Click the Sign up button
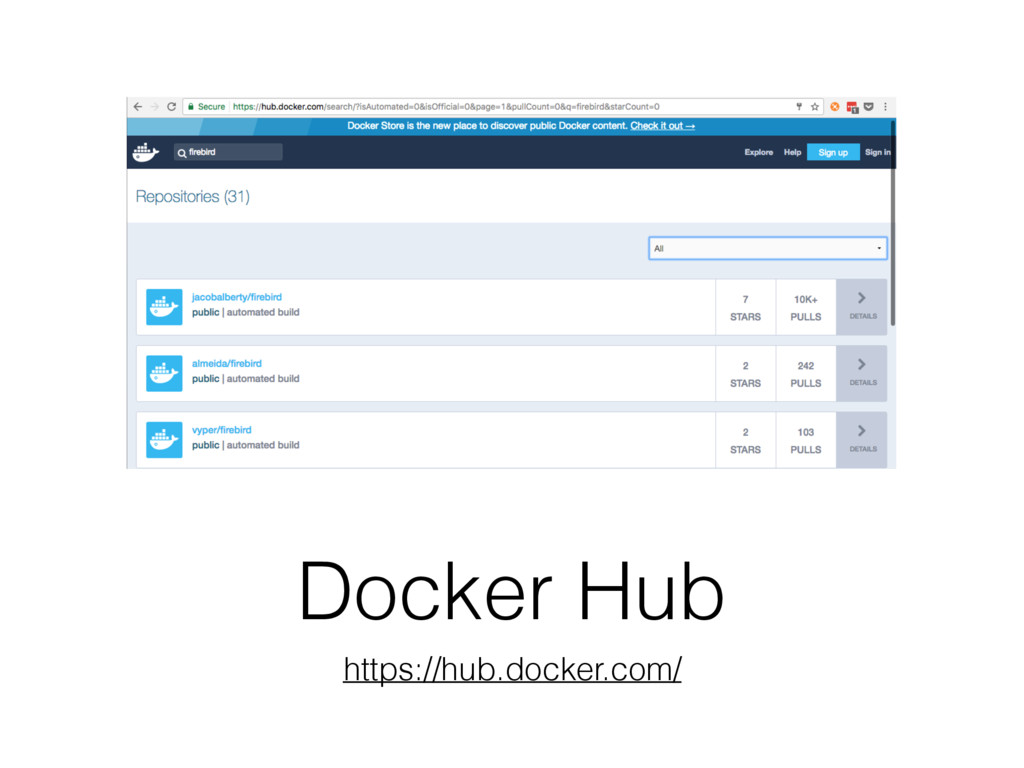 point(833,152)
